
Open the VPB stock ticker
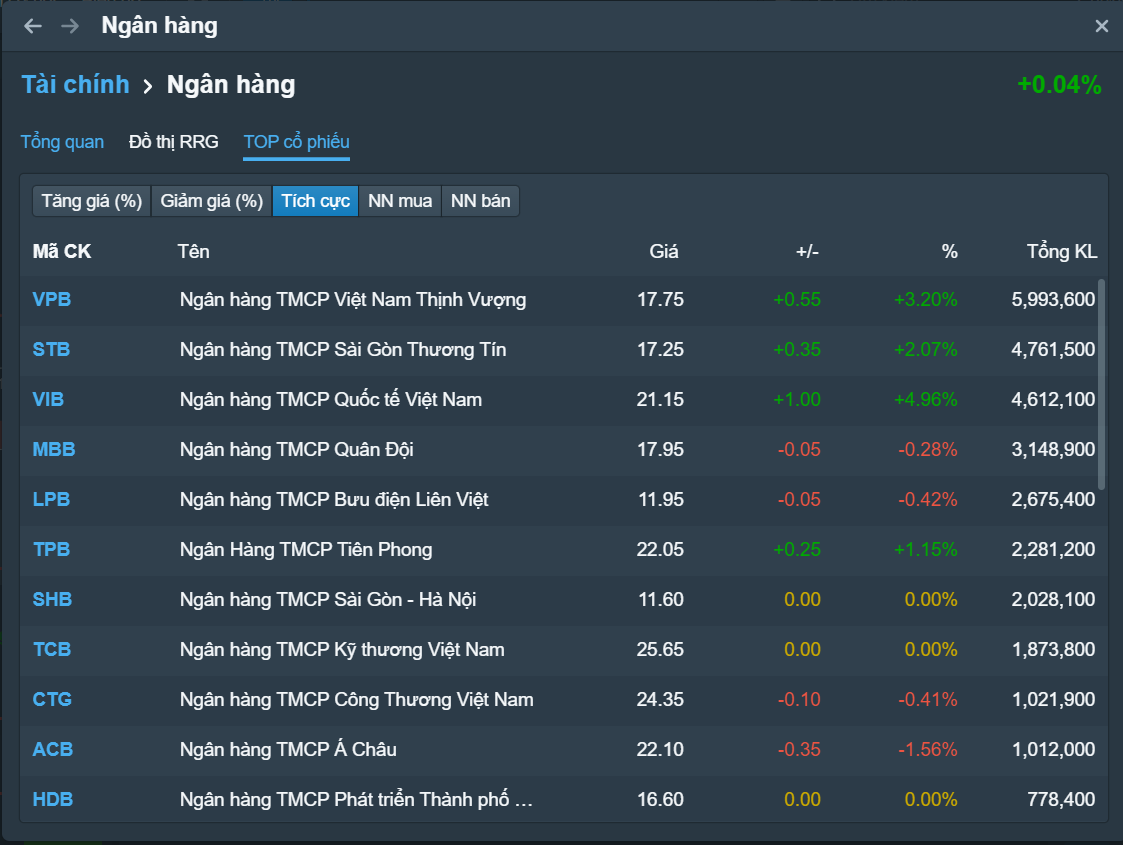click(52, 299)
